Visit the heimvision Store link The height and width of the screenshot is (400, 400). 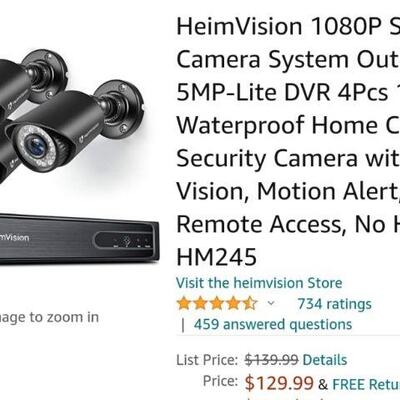tap(259, 283)
